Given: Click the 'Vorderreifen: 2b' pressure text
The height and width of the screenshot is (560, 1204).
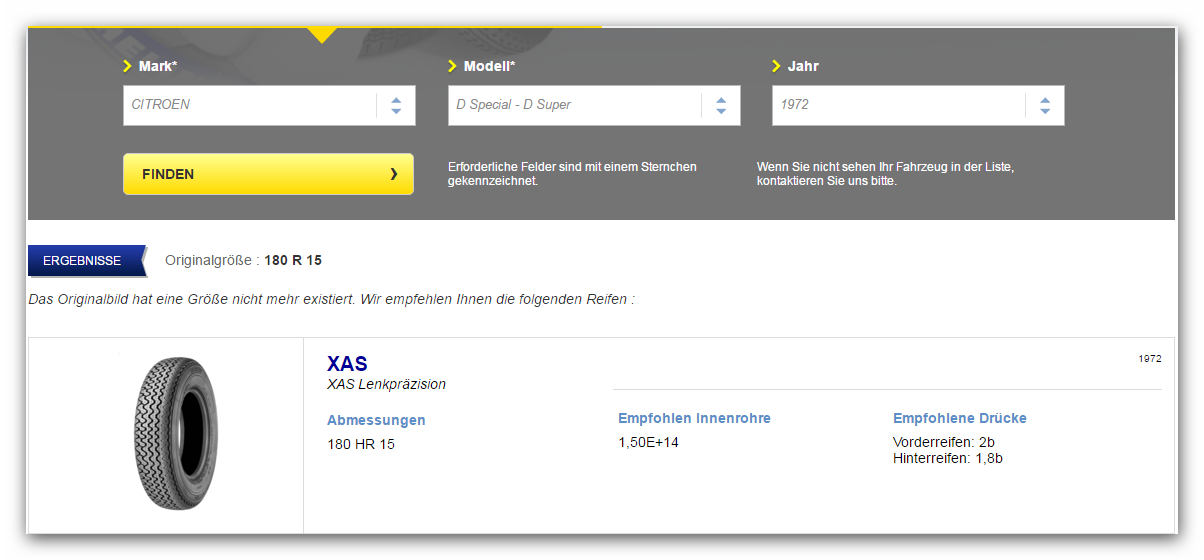Looking at the screenshot, I should pos(944,442).
